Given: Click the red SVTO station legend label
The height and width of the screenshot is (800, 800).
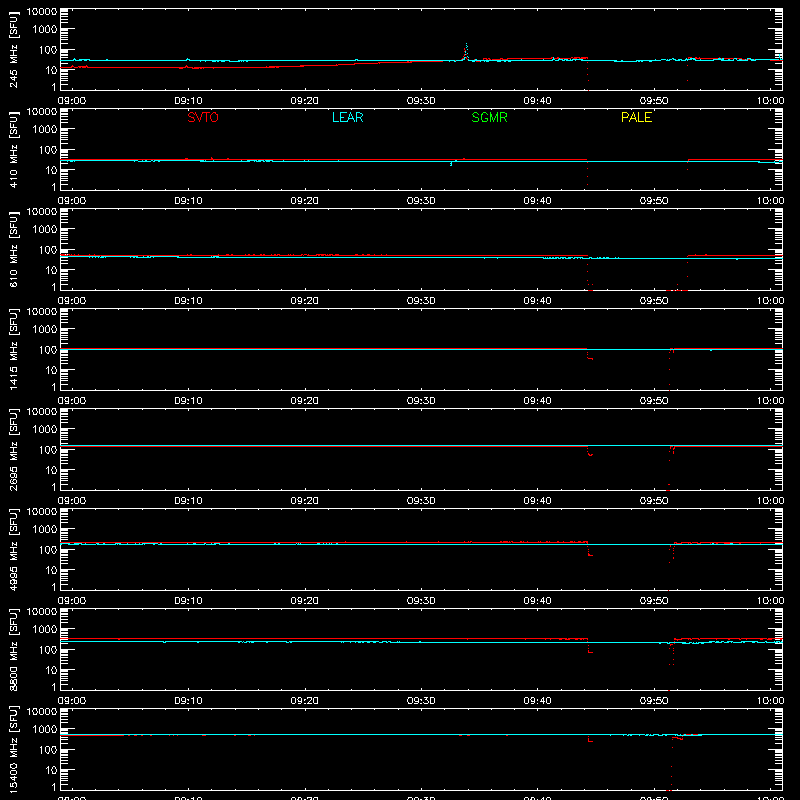Looking at the screenshot, I should [203, 117].
